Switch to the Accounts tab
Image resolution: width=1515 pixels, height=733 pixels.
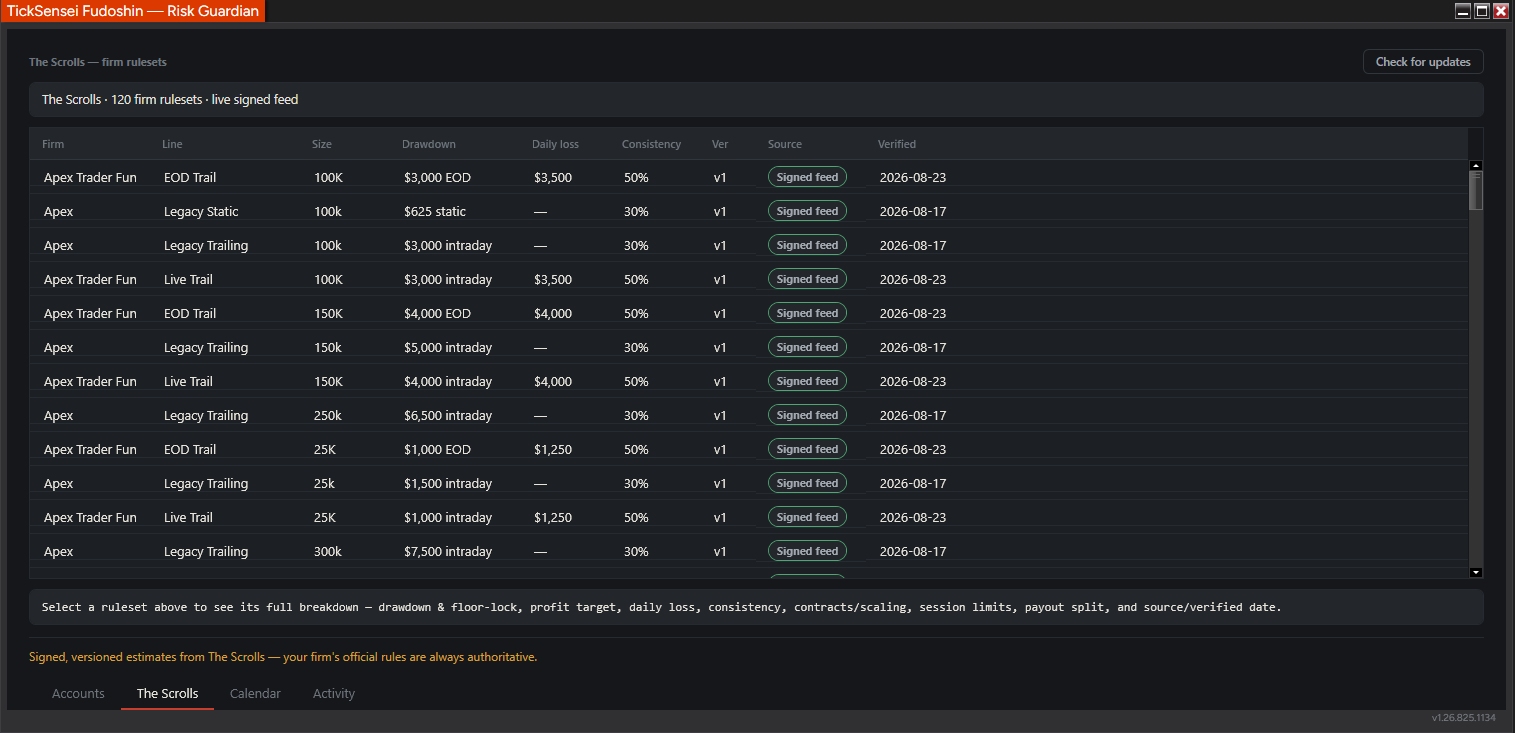pyautogui.click(x=78, y=693)
